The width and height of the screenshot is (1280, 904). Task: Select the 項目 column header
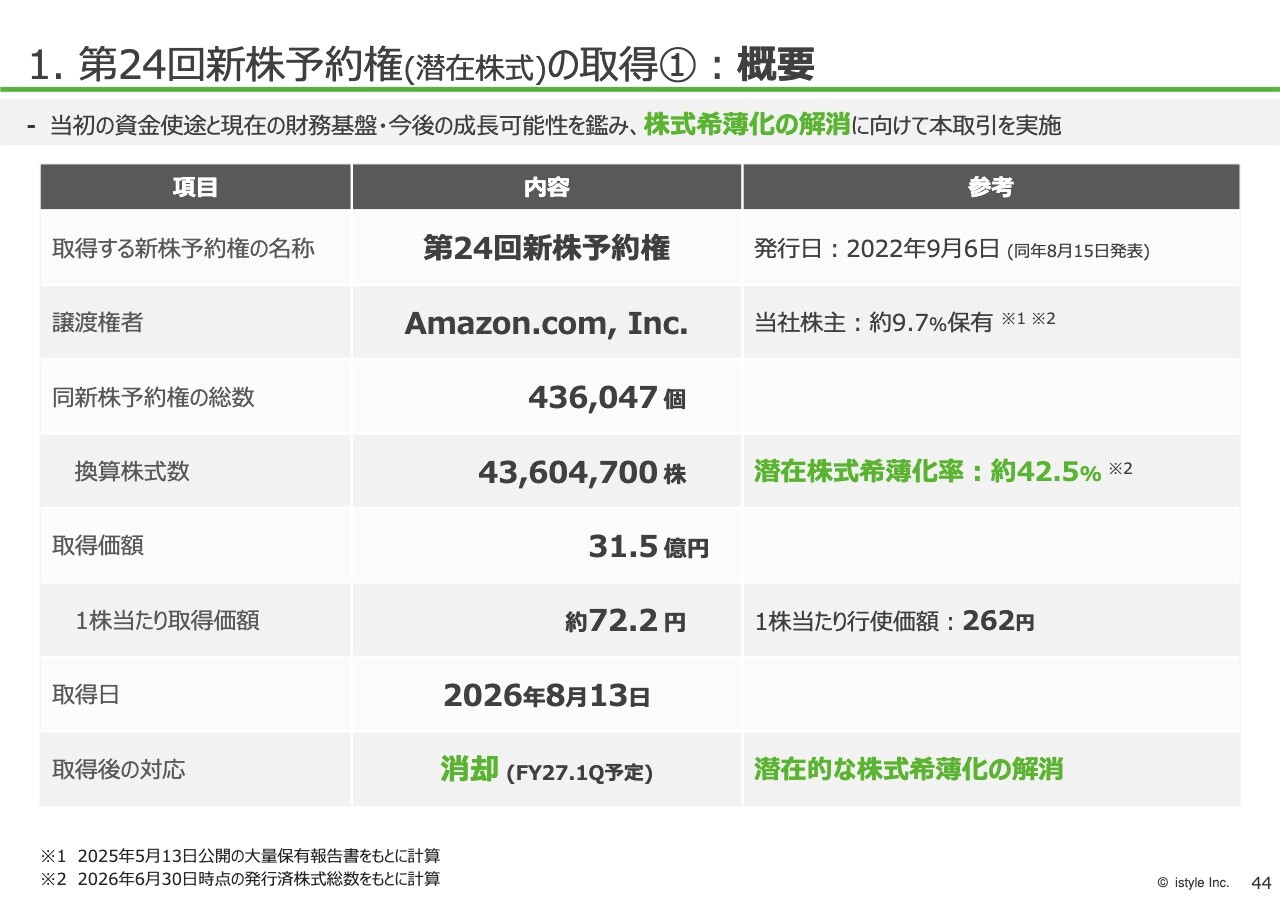click(x=195, y=187)
